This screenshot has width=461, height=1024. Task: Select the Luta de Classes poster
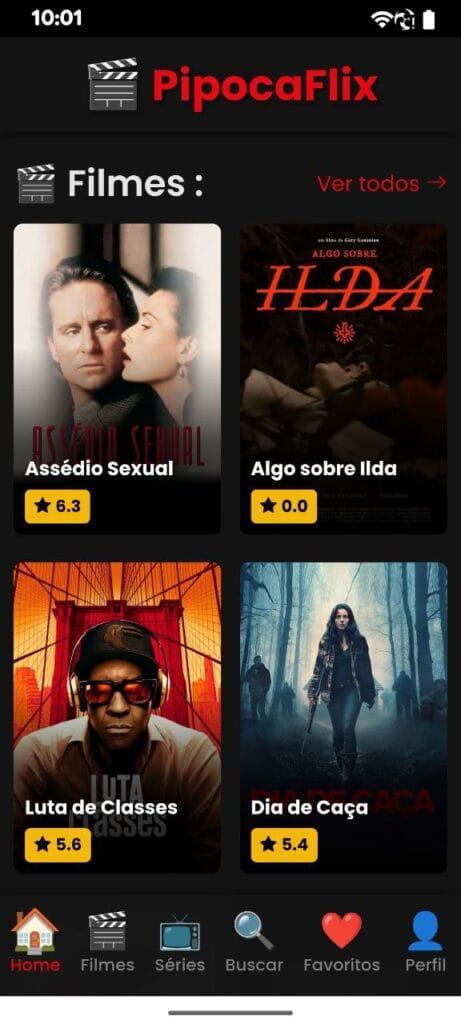point(118,717)
